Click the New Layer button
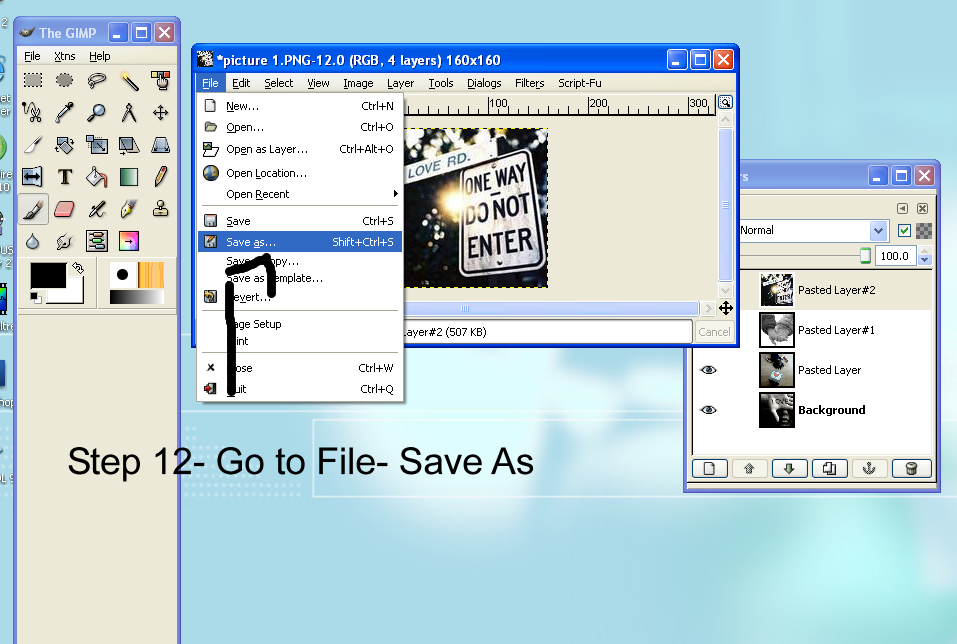 point(709,468)
